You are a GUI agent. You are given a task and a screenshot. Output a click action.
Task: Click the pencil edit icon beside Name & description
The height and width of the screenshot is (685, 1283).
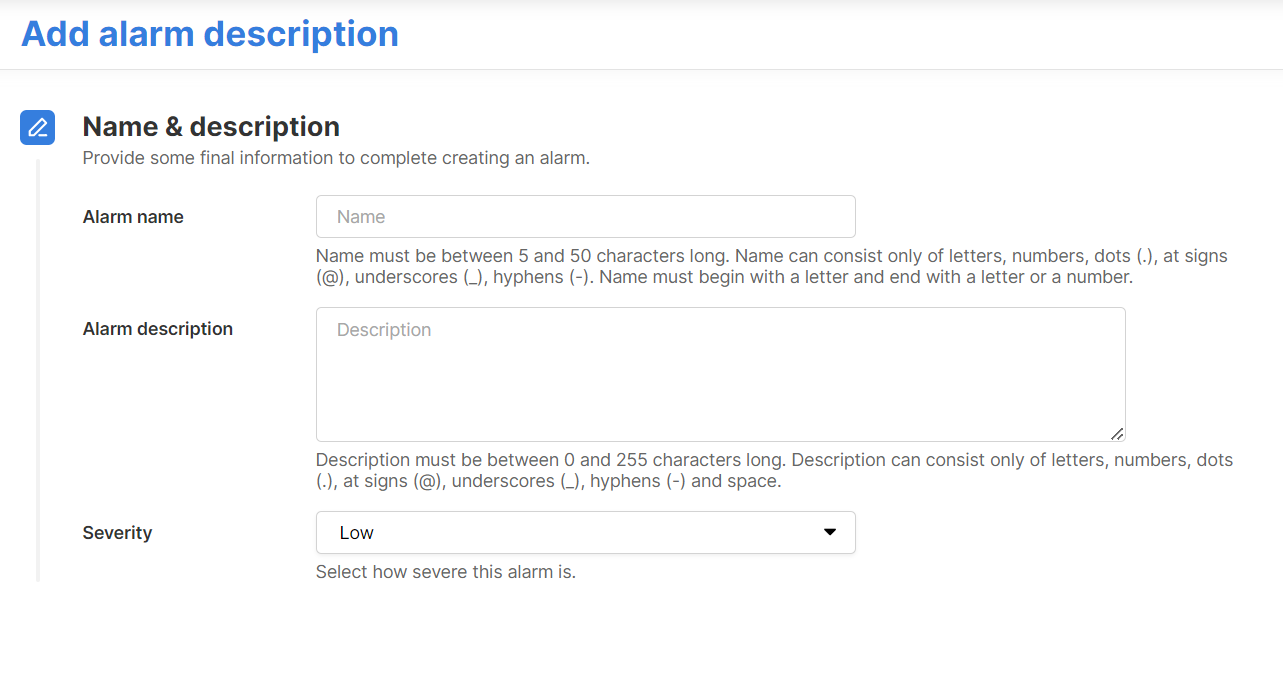37,127
